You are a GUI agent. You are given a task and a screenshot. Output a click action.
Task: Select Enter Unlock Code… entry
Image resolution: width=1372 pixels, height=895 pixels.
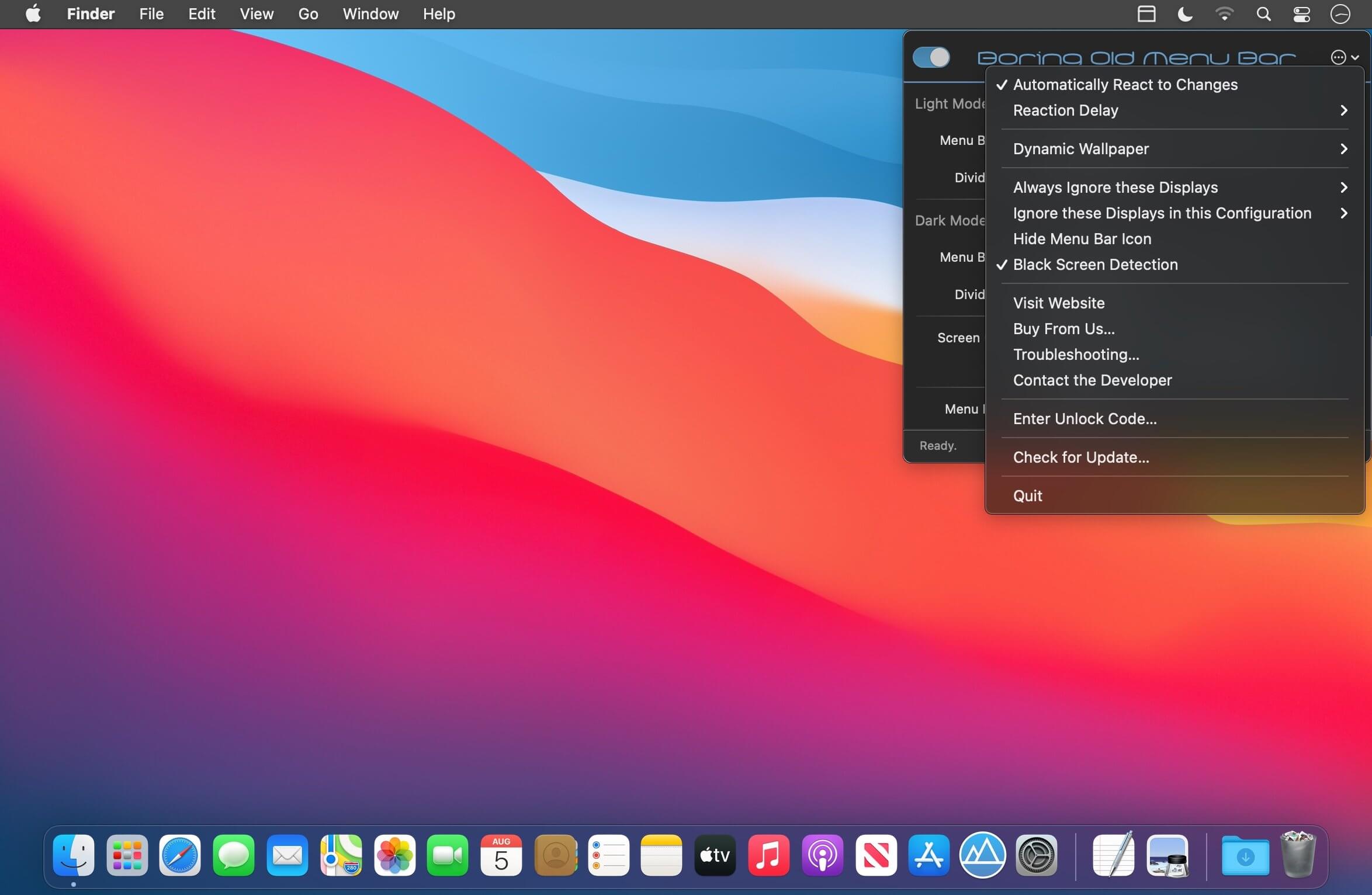click(1175, 419)
